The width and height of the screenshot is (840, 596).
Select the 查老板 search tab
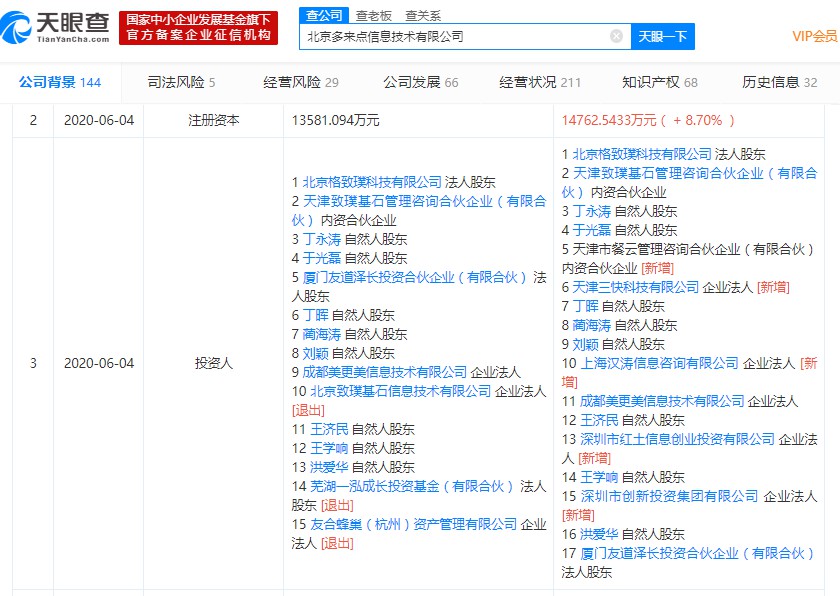click(x=374, y=16)
